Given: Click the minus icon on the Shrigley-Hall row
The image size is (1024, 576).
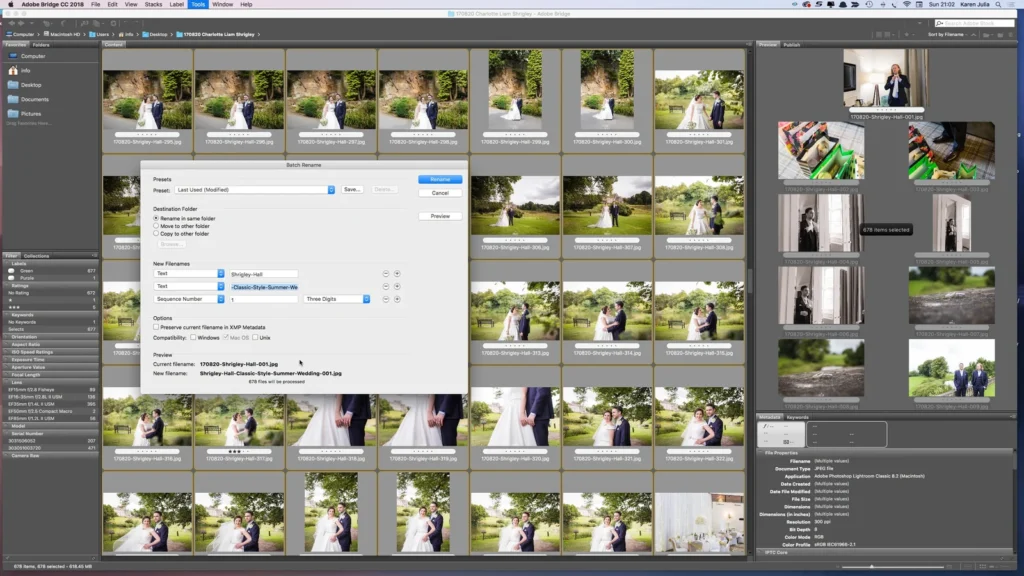Looking at the screenshot, I should (x=386, y=273).
